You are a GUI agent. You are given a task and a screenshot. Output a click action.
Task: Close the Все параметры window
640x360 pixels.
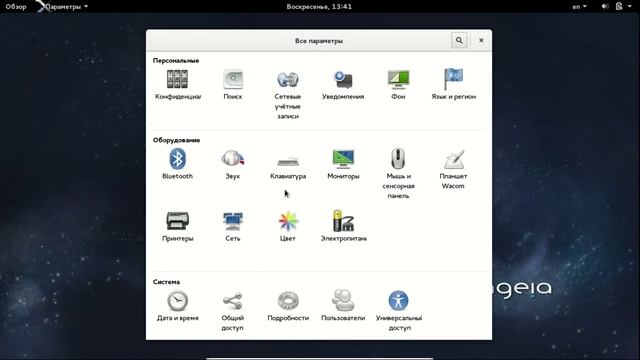pyautogui.click(x=481, y=40)
